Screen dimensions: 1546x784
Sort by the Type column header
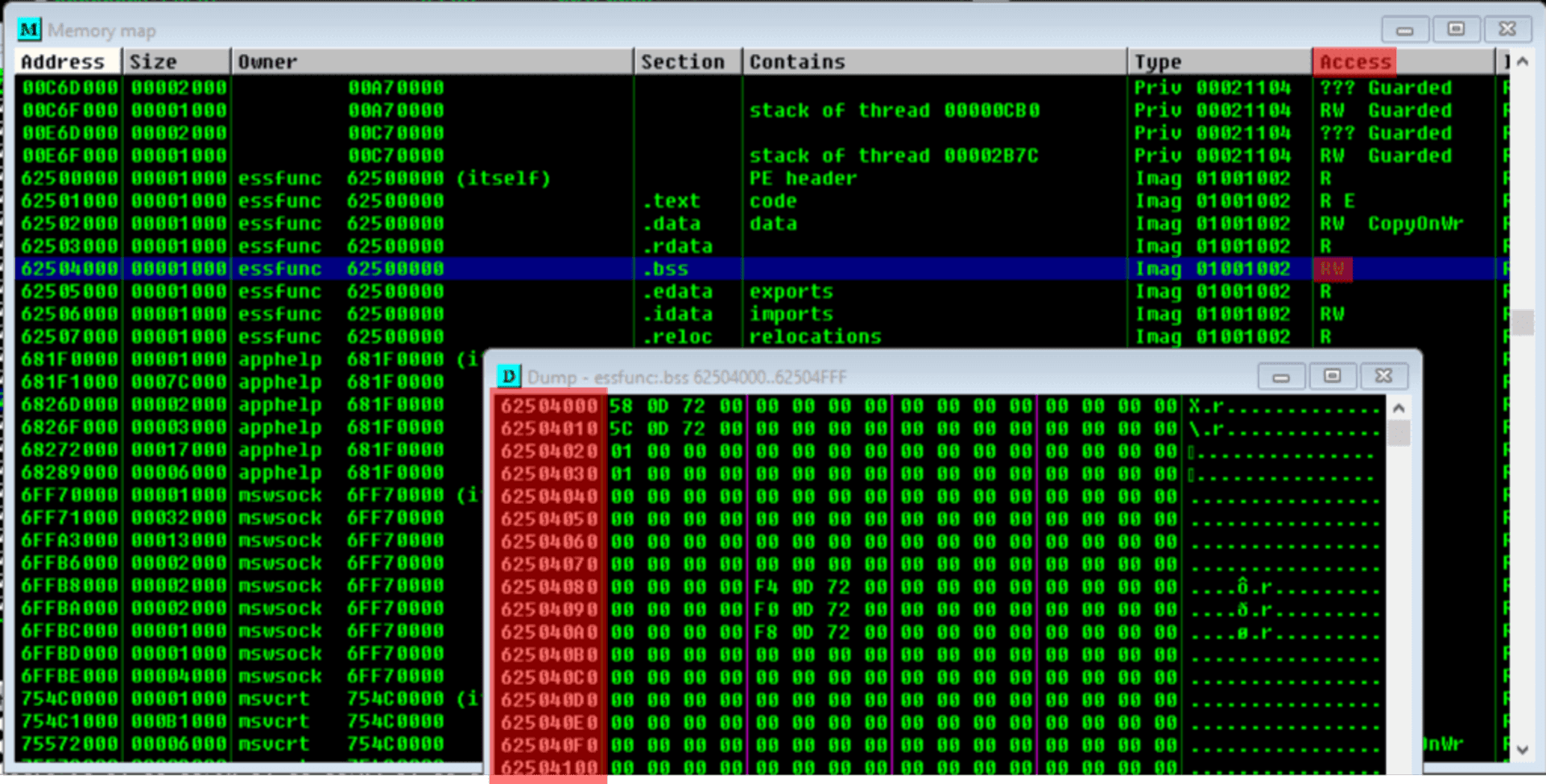pyautogui.click(x=1221, y=62)
